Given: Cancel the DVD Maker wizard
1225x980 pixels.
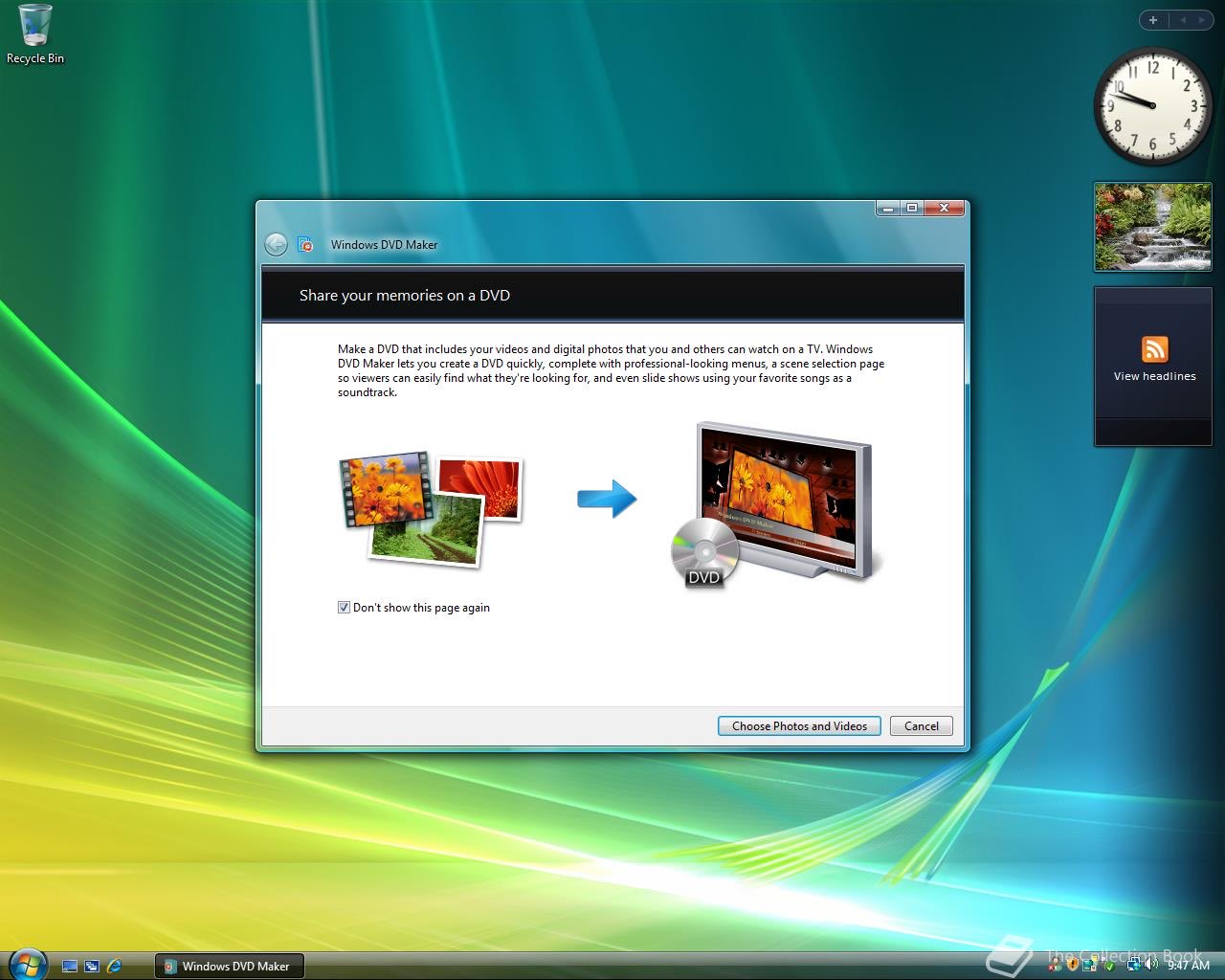Looking at the screenshot, I should [x=922, y=726].
